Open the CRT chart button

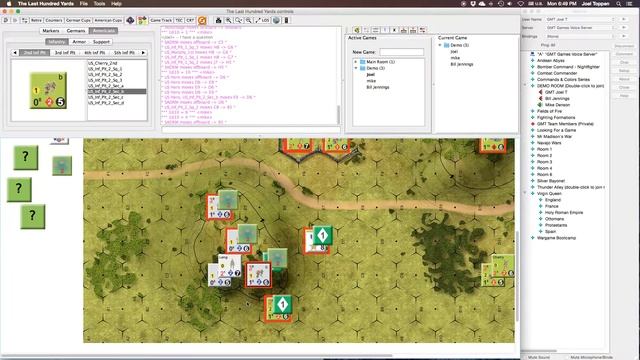click(x=190, y=20)
